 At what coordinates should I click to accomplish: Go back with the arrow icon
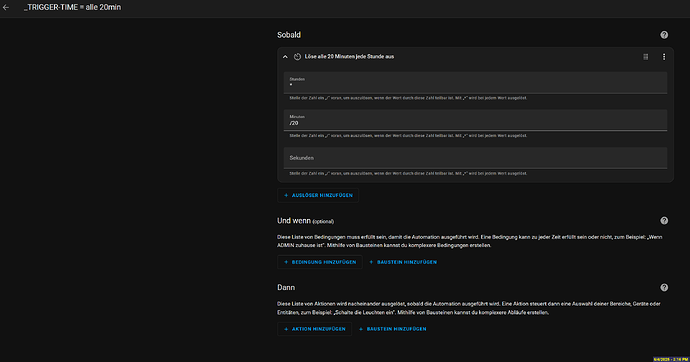(6, 7)
